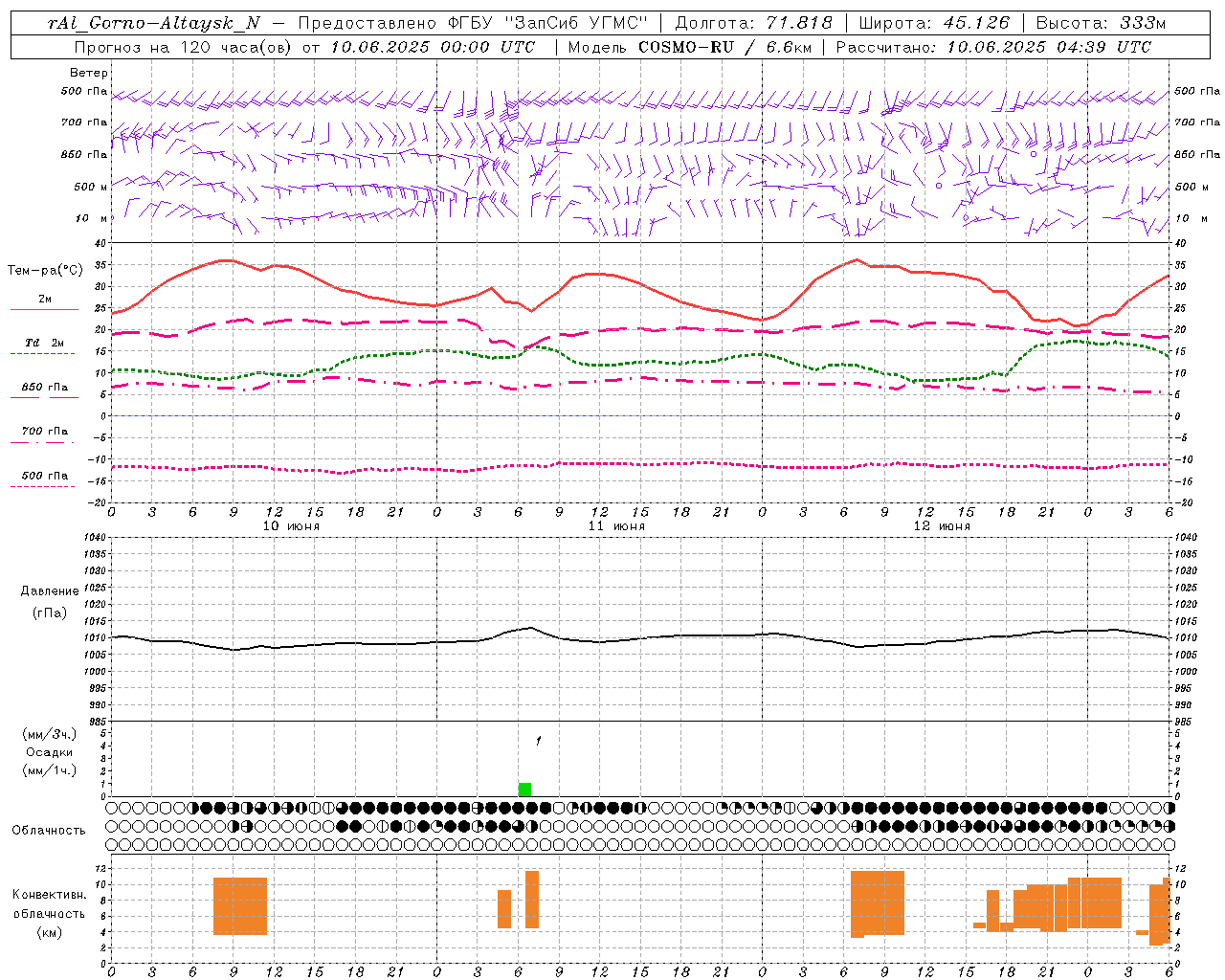Click the station title rAl_Gorno-Altaysk_N
1225x980 pixels.
pos(154,23)
